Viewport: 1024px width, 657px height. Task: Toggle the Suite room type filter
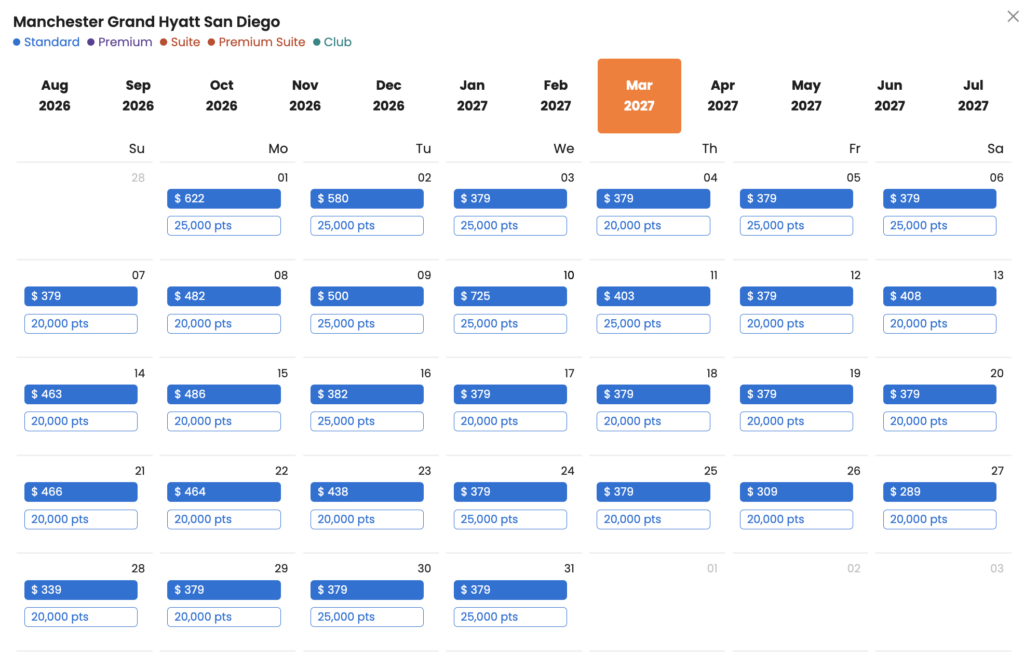point(180,42)
